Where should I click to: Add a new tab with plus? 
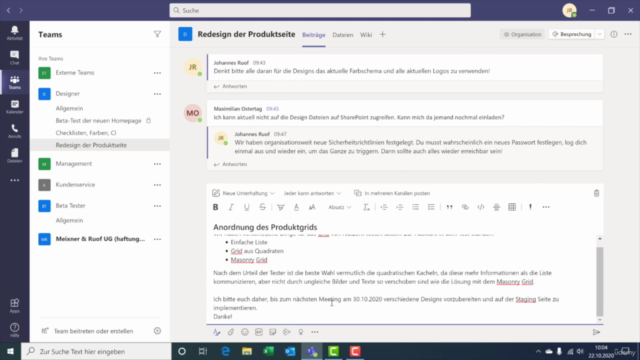[382, 34]
